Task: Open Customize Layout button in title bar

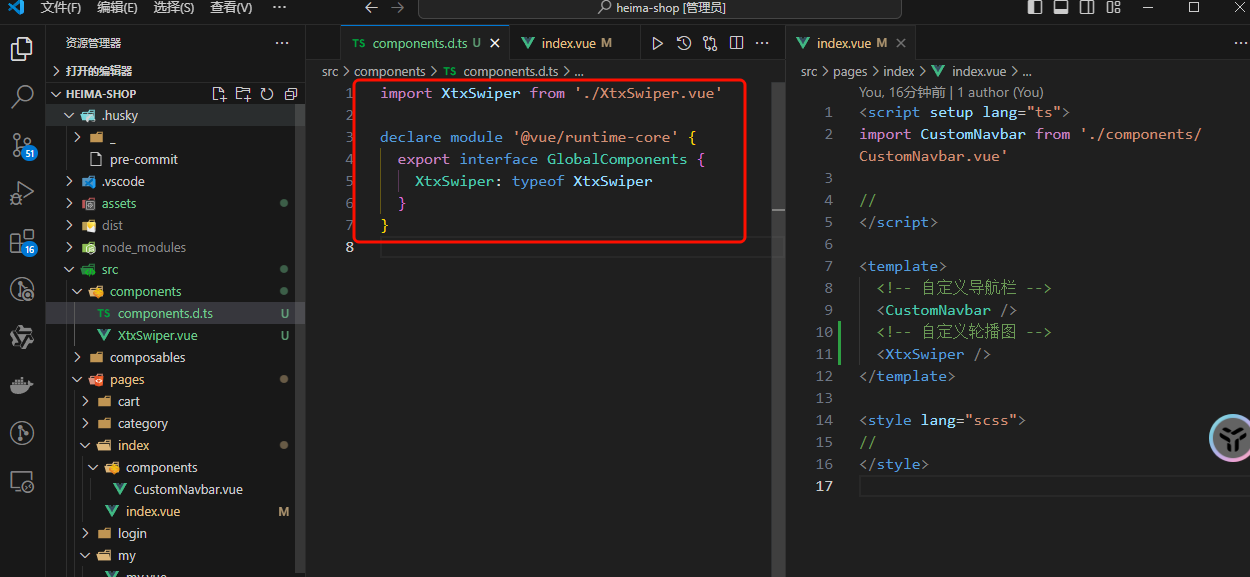Action: (1113, 8)
